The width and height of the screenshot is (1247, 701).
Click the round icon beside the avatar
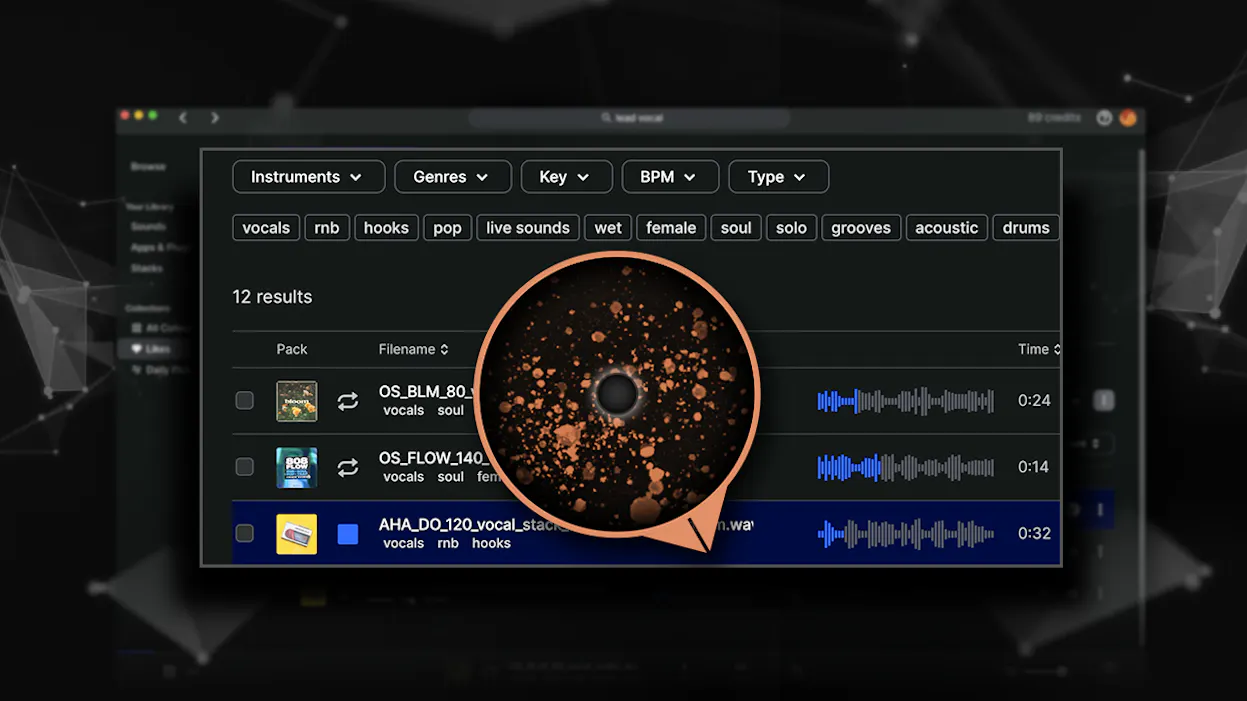pyautogui.click(x=1104, y=118)
